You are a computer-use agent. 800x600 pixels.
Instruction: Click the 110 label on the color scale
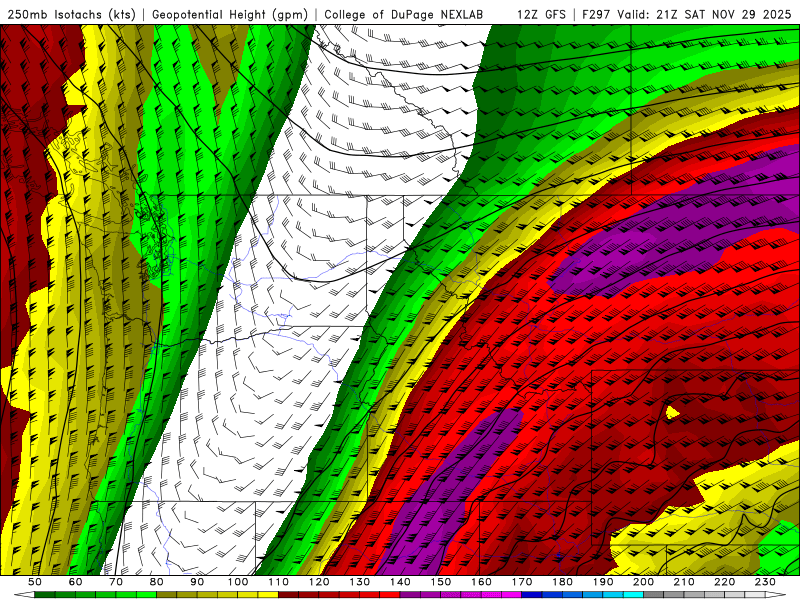pos(278,582)
